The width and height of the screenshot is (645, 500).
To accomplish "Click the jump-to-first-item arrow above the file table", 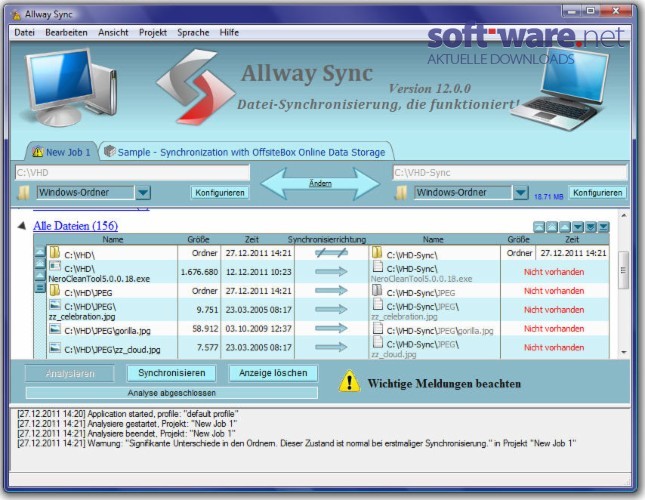I will tap(539, 227).
